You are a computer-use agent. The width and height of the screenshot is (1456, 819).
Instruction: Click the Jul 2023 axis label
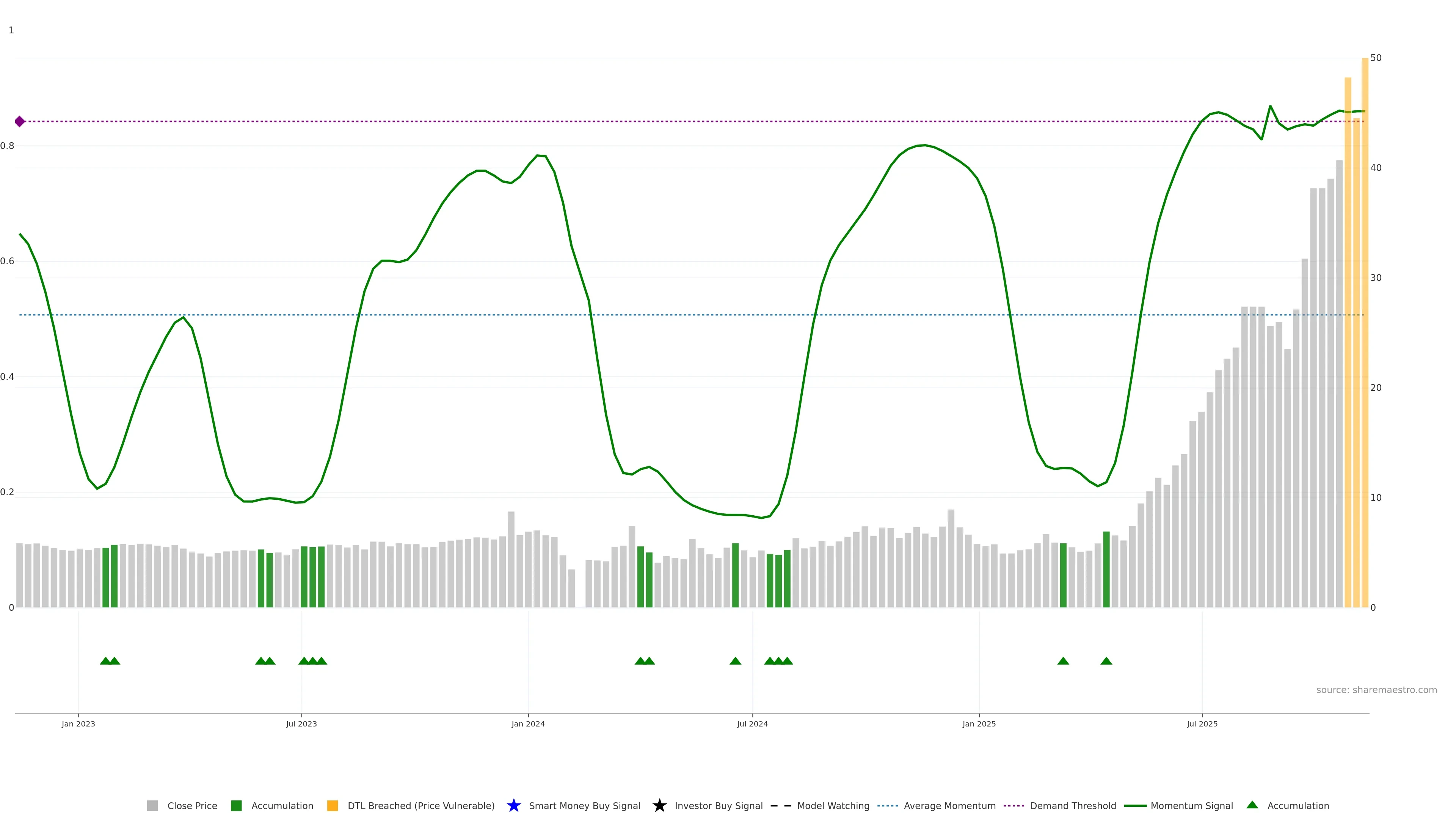tap(301, 723)
